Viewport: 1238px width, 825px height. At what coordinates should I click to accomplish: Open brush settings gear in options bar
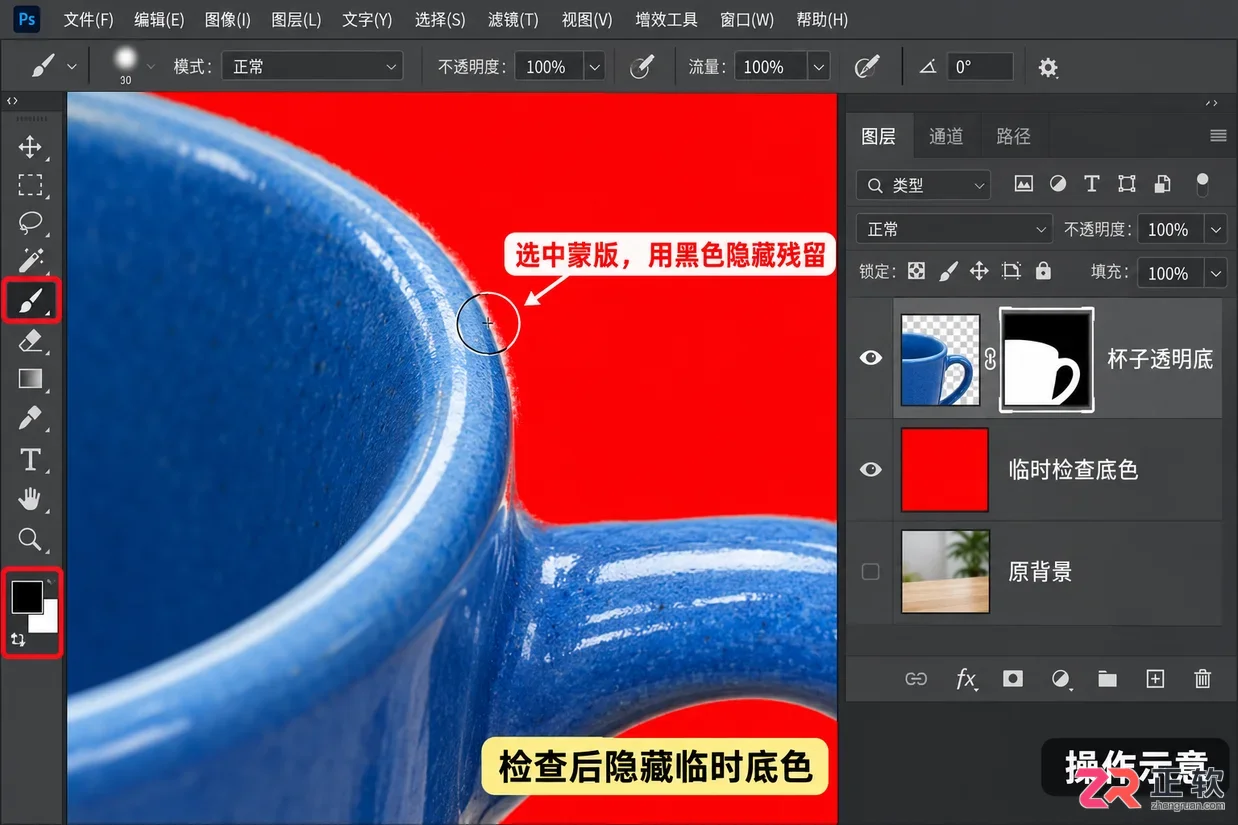pyautogui.click(x=1048, y=67)
